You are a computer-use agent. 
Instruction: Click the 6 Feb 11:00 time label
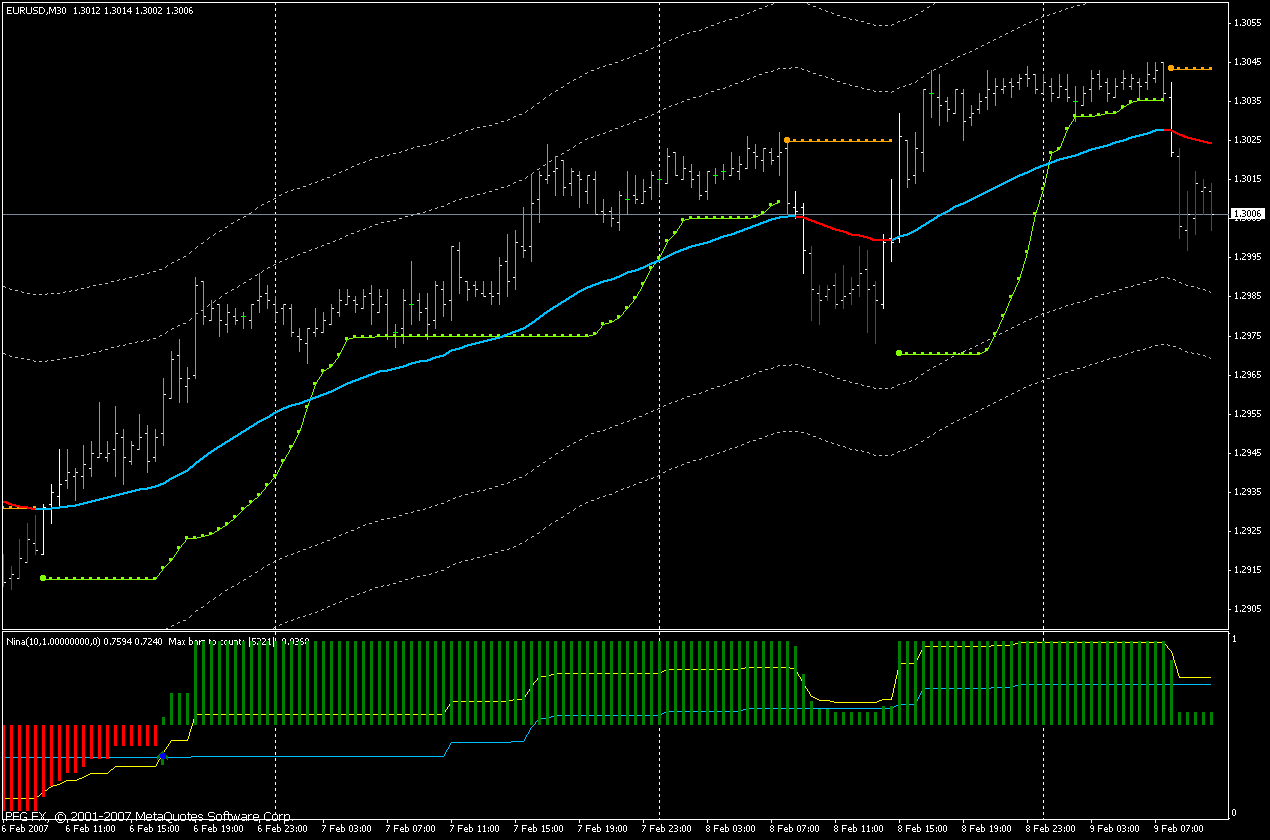click(x=90, y=829)
